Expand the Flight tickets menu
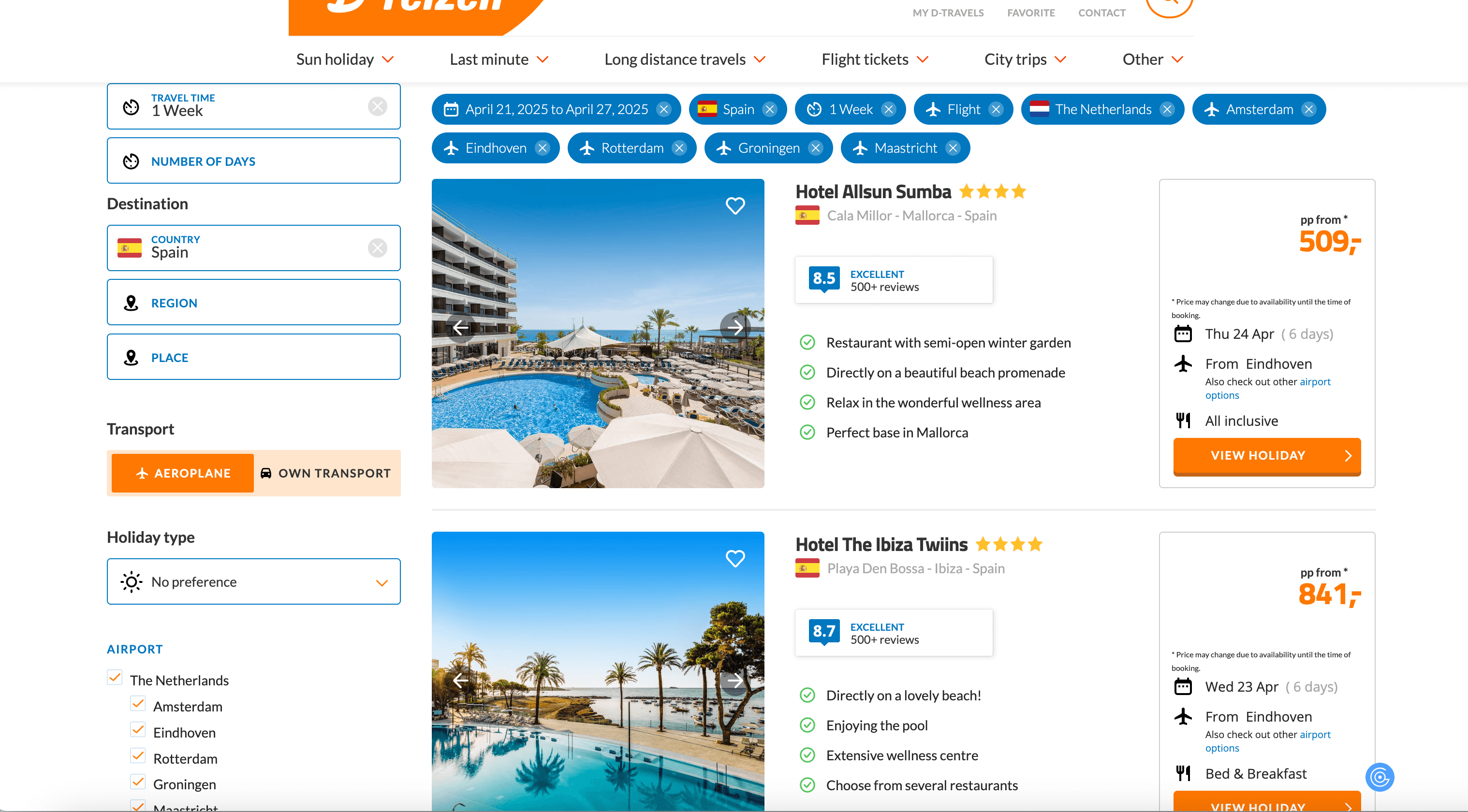This screenshot has width=1468, height=812. pos(875,59)
